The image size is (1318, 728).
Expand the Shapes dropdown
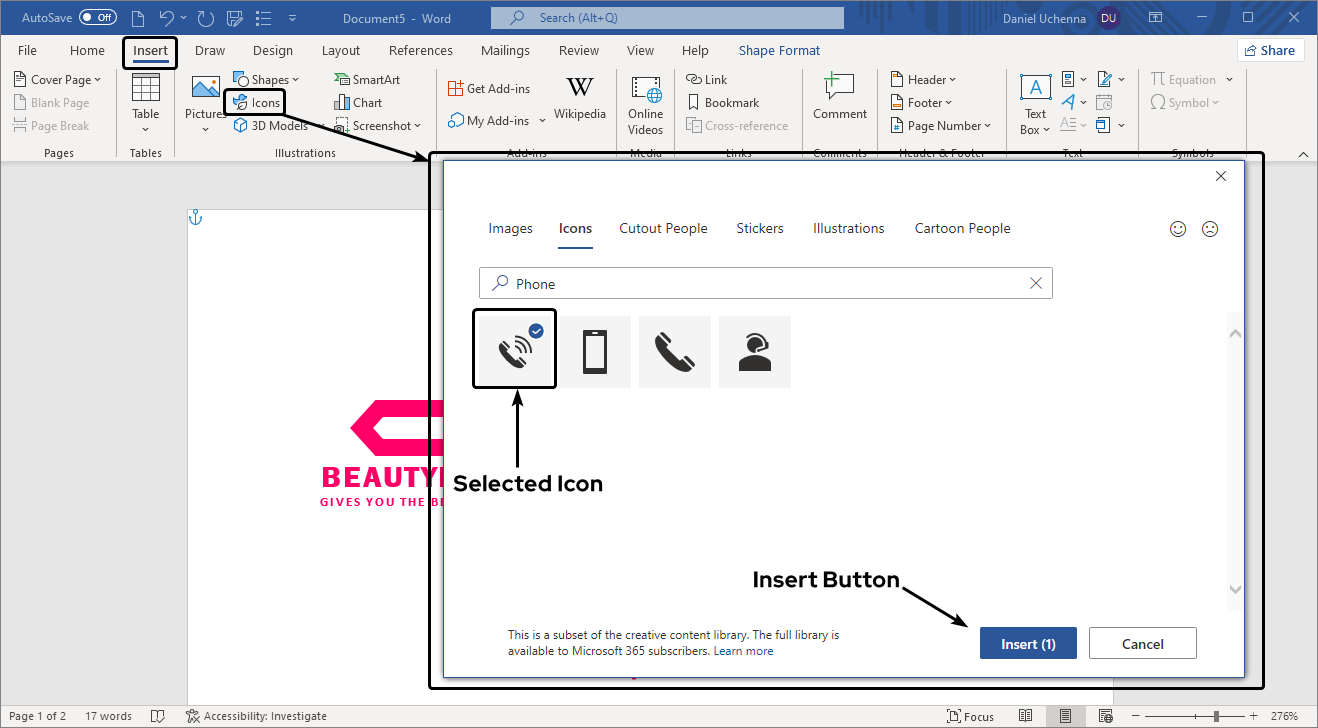coord(268,80)
